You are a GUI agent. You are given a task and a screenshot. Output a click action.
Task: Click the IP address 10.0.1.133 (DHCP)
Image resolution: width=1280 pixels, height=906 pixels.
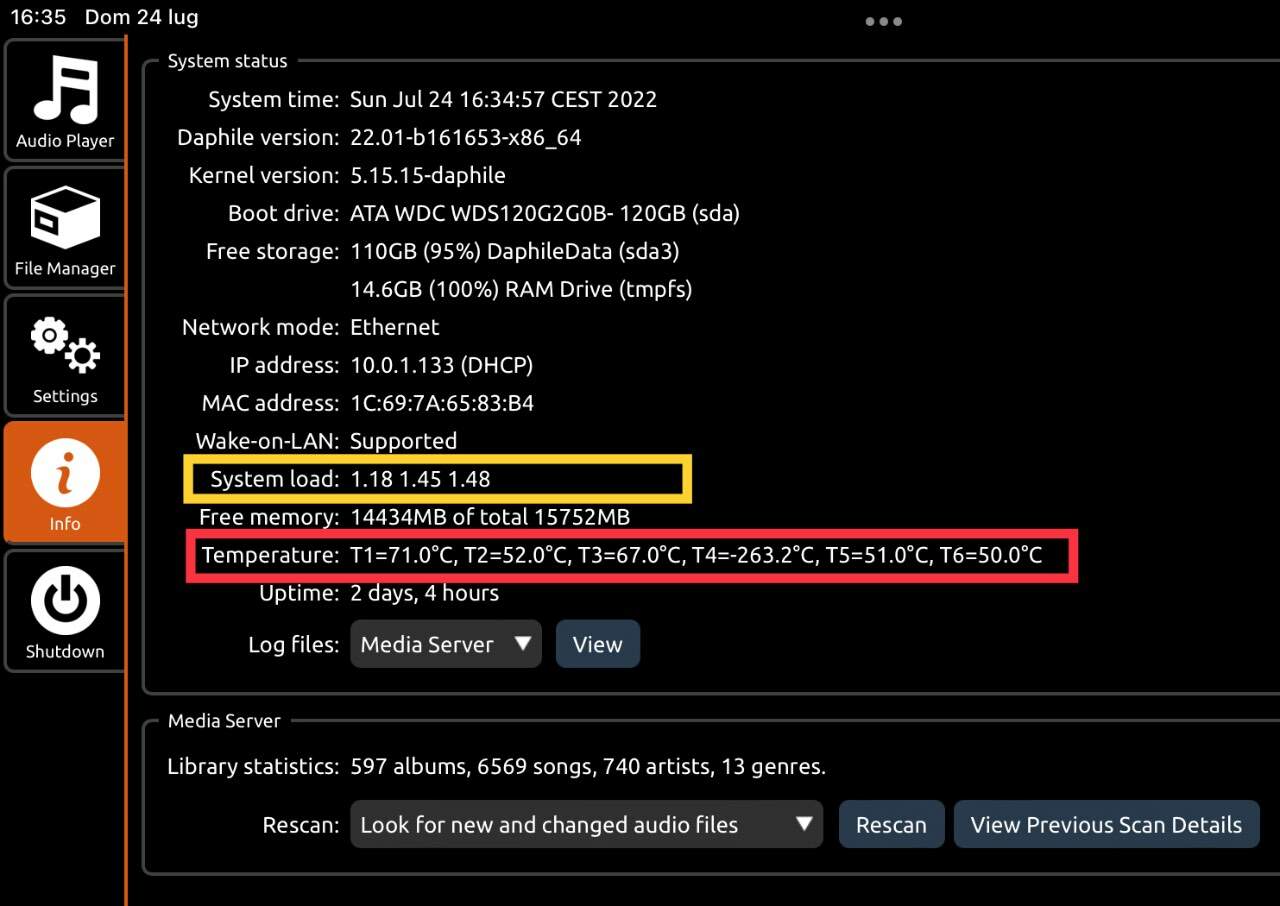click(x=442, y=366)
